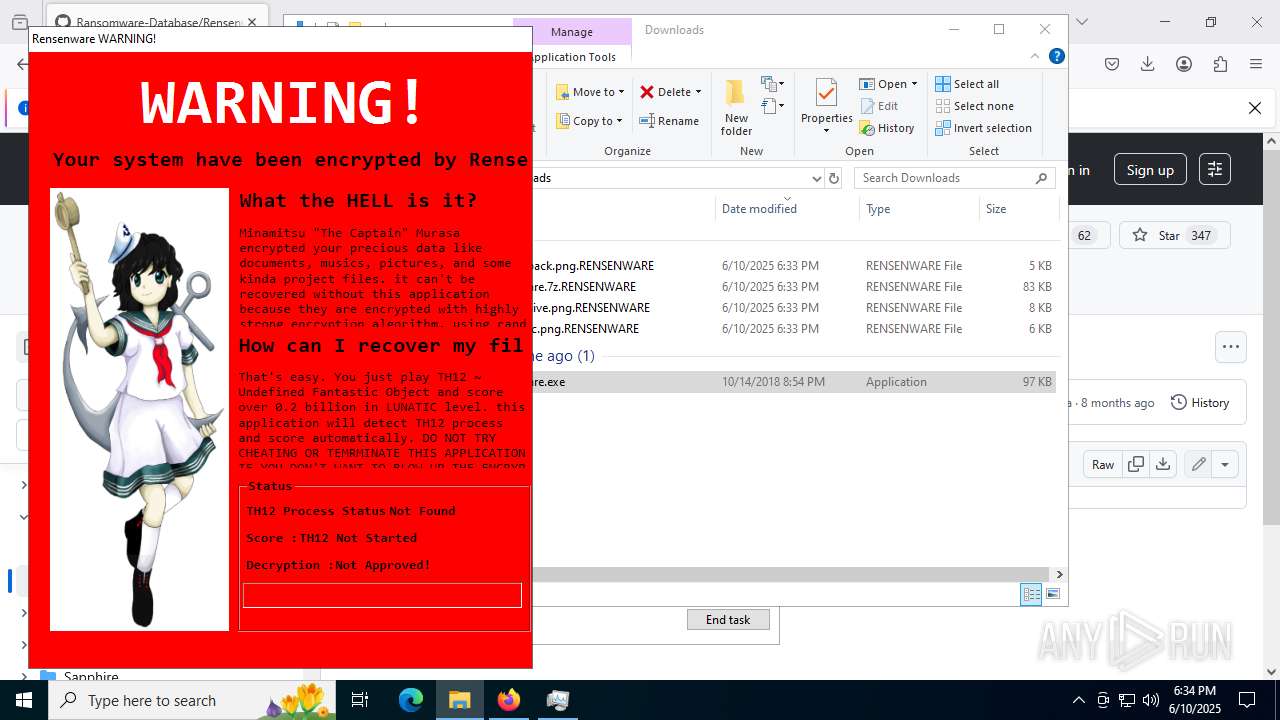Click Invert selection

tap(983, 128)
